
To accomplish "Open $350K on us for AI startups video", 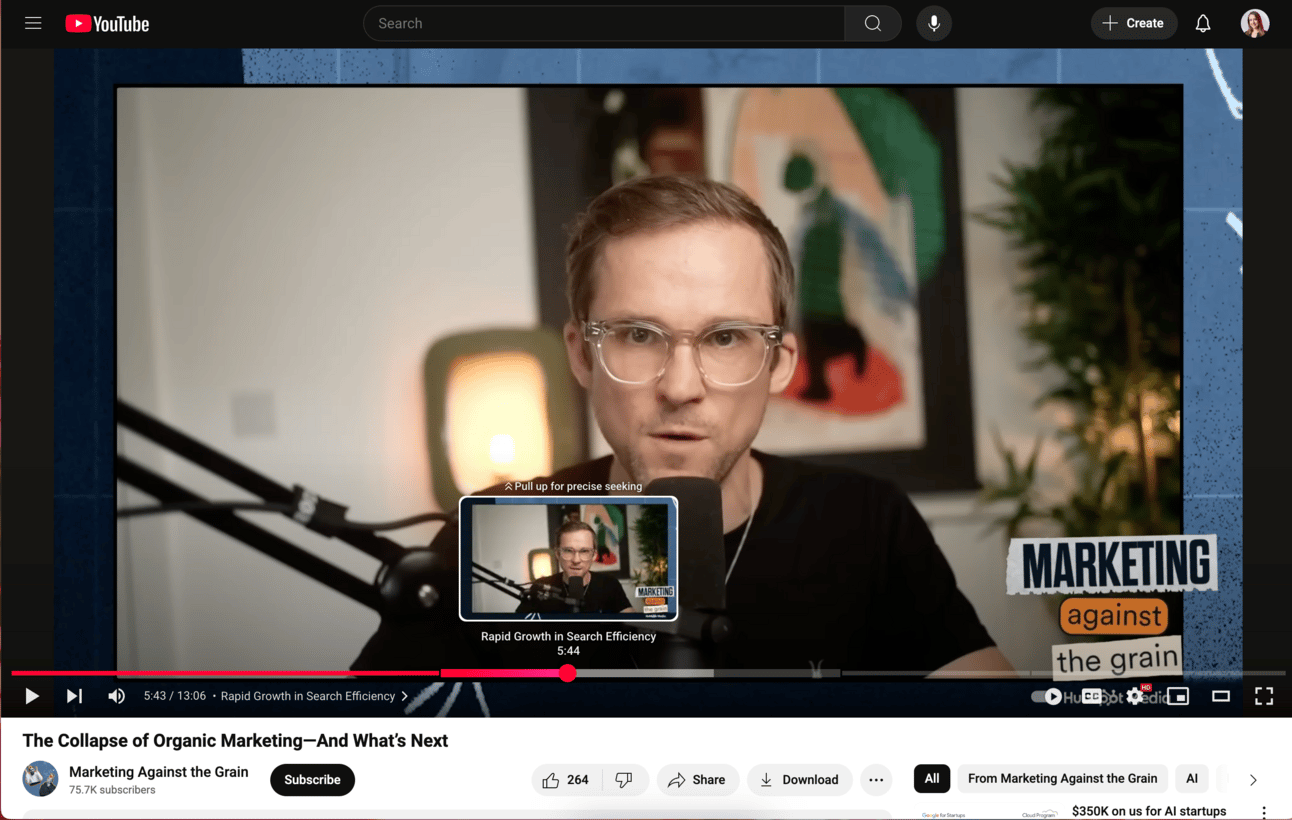I will [1149, 811].
